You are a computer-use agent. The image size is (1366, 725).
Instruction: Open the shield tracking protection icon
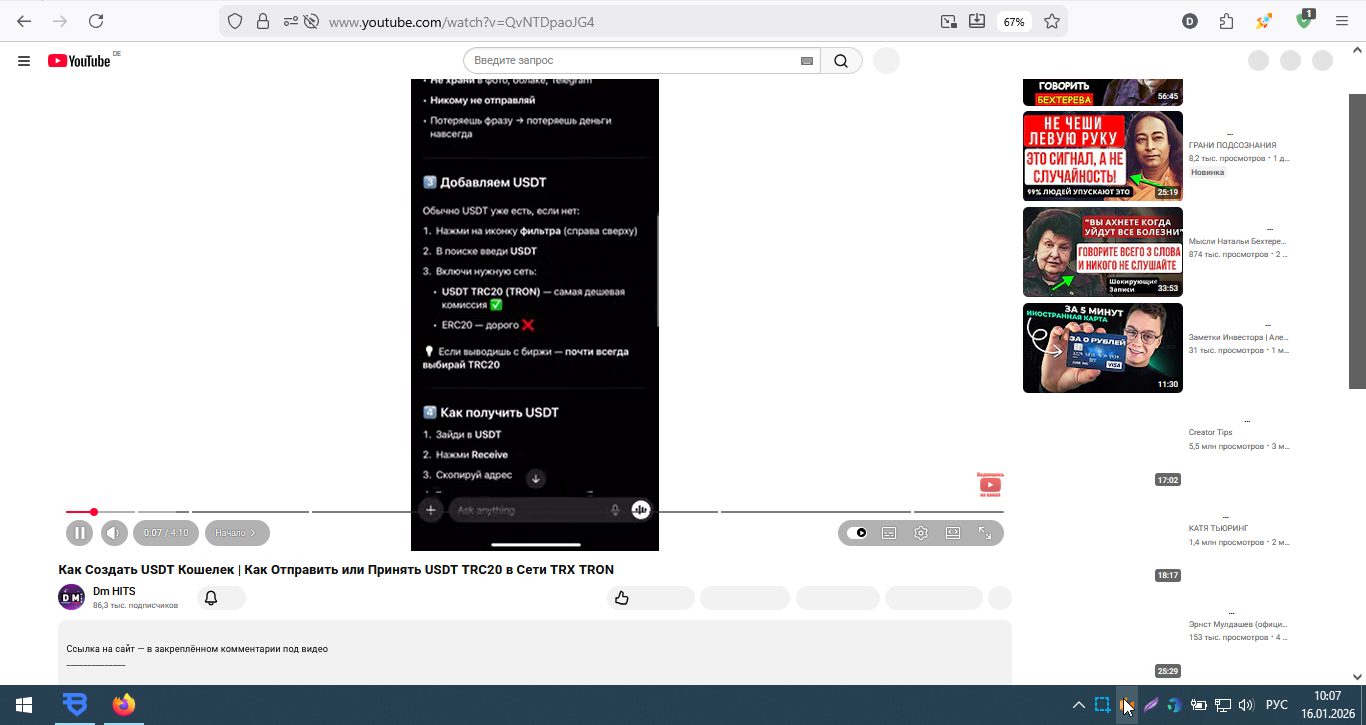235,21
